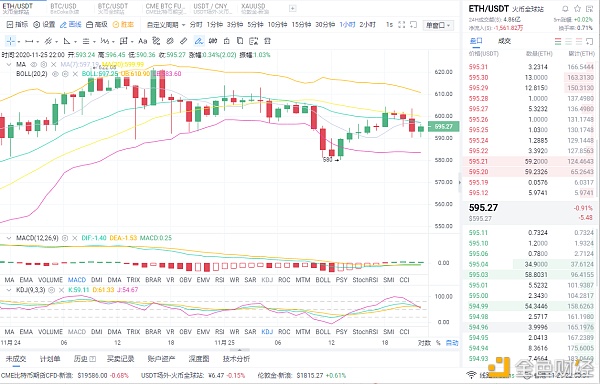600x384 pixels.
Task: Open the 计划单 planned orders tab
Action: (50, 359)
